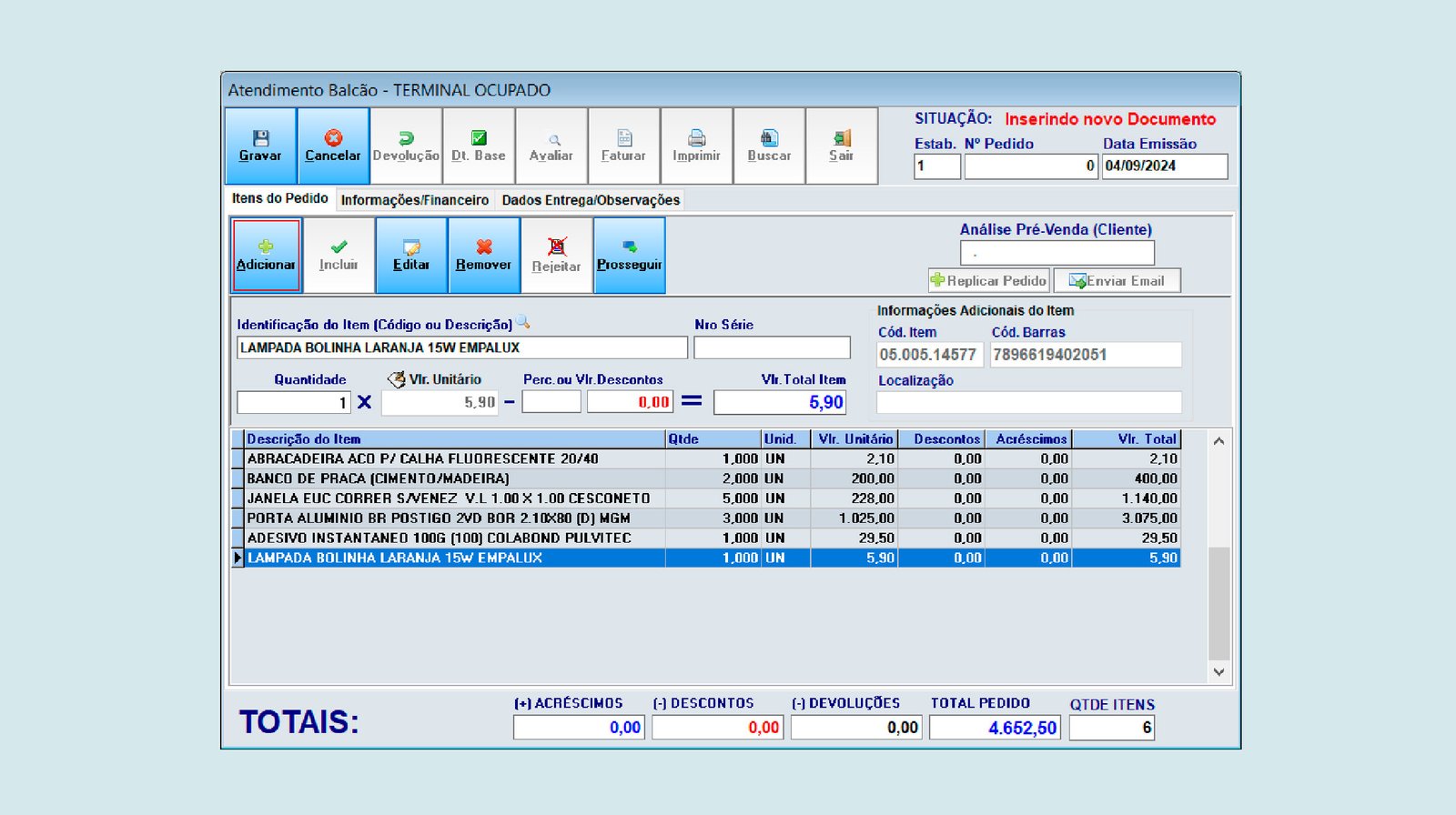1456x815 pixels.
Task: Click the DESCONTOS total field
Action: pyautogui.click(x=717, y=728)
